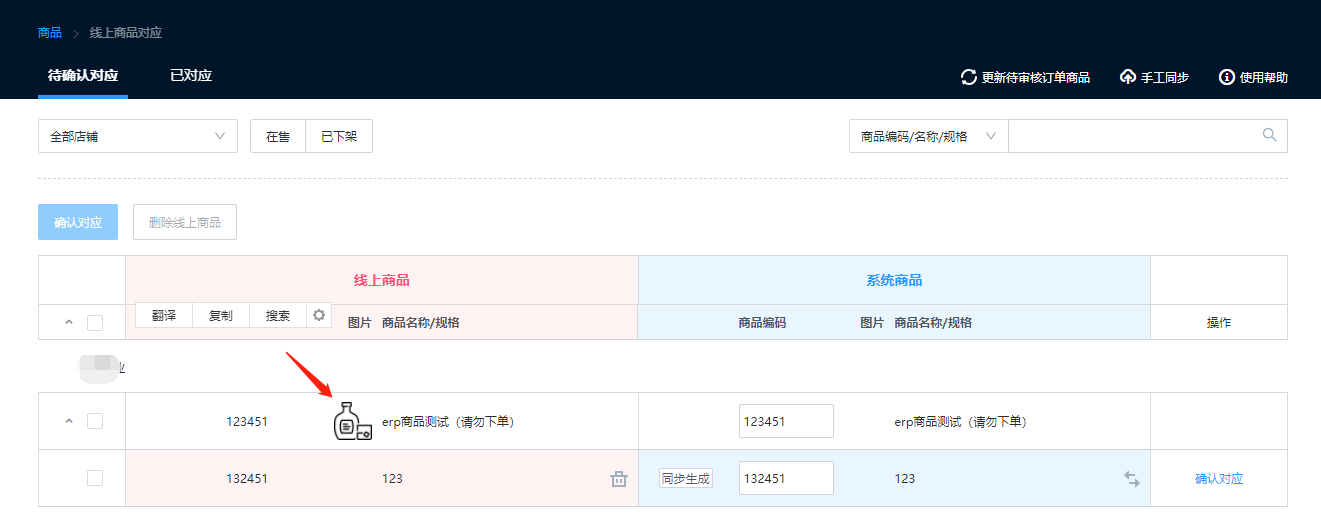1321x524 pixels.
Task: Click the refresh icon for 更新待审核订单商品
Action: point(968,77)
